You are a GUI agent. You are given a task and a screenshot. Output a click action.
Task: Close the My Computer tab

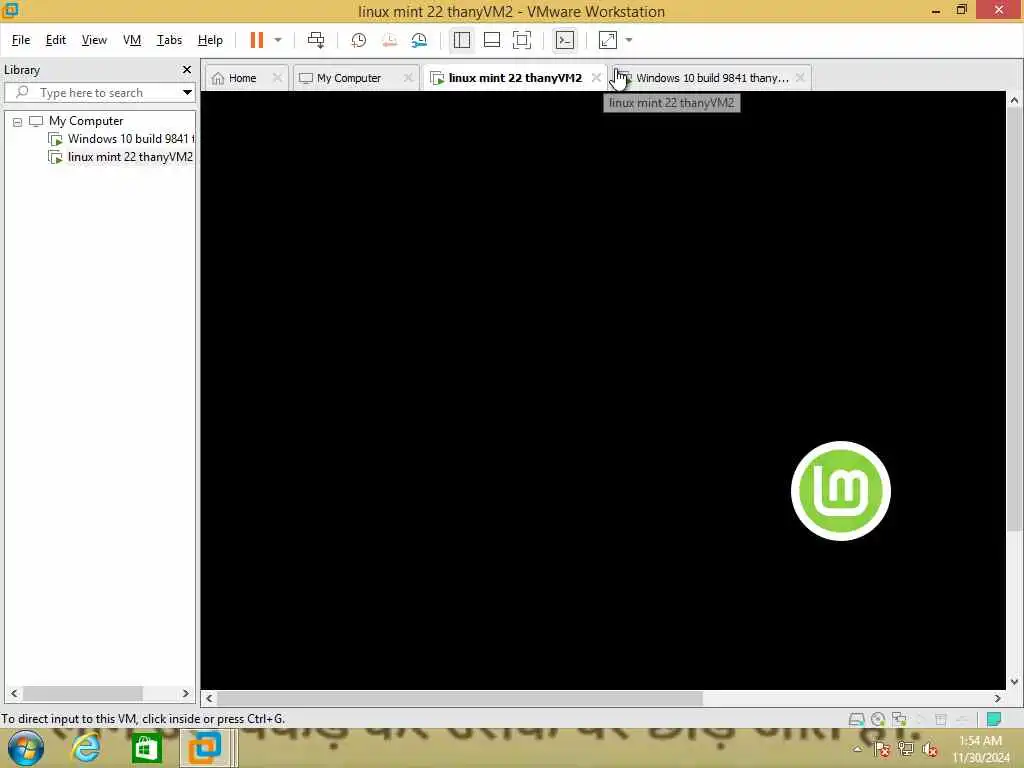pyautogui.click(x=408, y=78)
